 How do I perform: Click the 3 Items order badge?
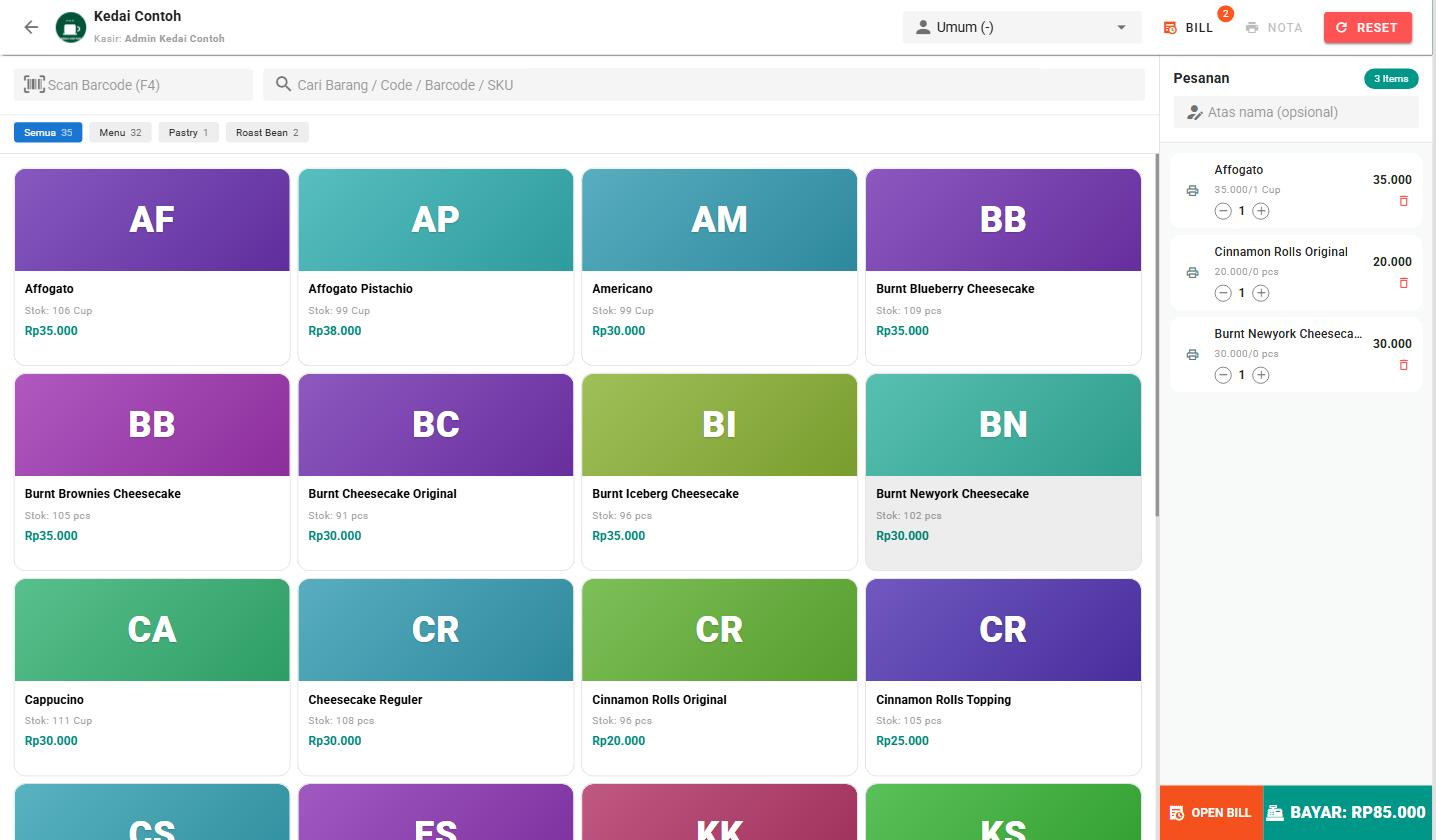1391,78
